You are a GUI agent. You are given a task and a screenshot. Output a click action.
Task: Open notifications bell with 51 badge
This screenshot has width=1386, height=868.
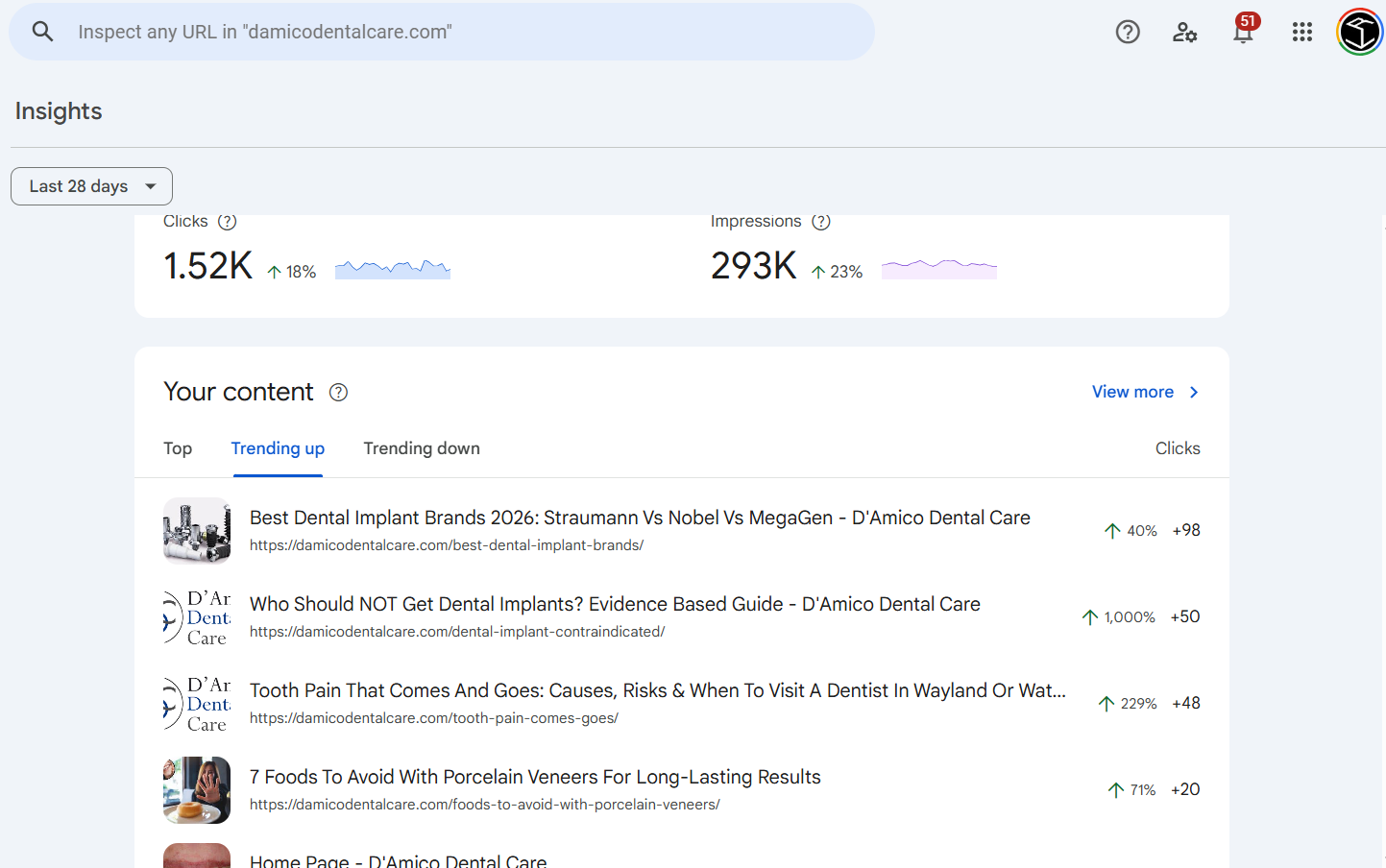click(1244, 31)
